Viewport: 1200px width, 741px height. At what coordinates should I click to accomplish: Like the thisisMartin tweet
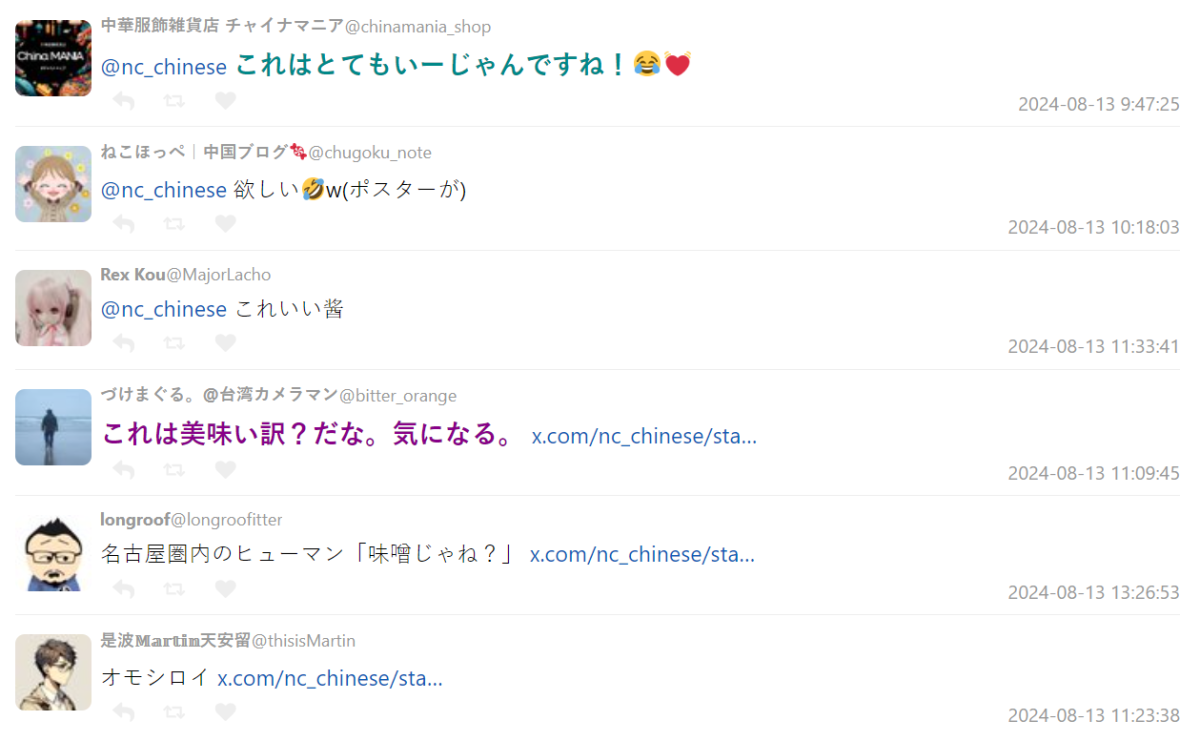[x=226, y=712]
